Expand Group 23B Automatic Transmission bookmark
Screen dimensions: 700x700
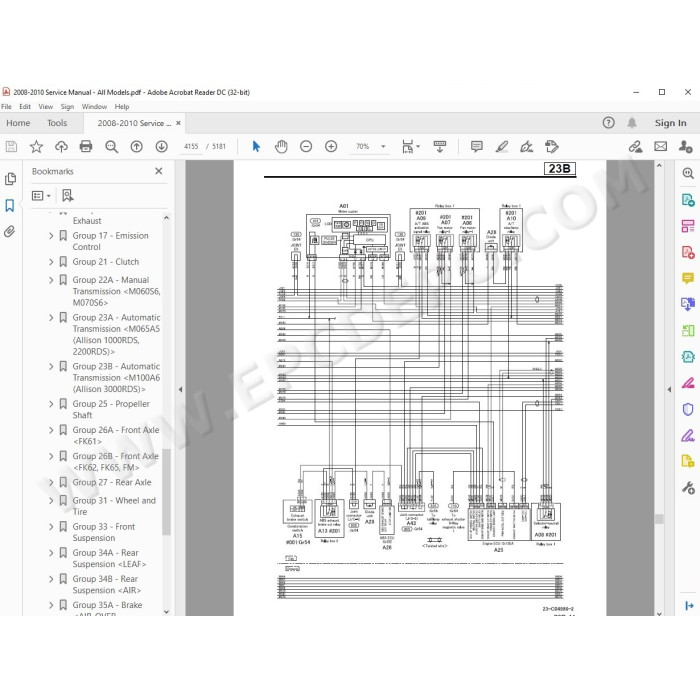(51, 367)
